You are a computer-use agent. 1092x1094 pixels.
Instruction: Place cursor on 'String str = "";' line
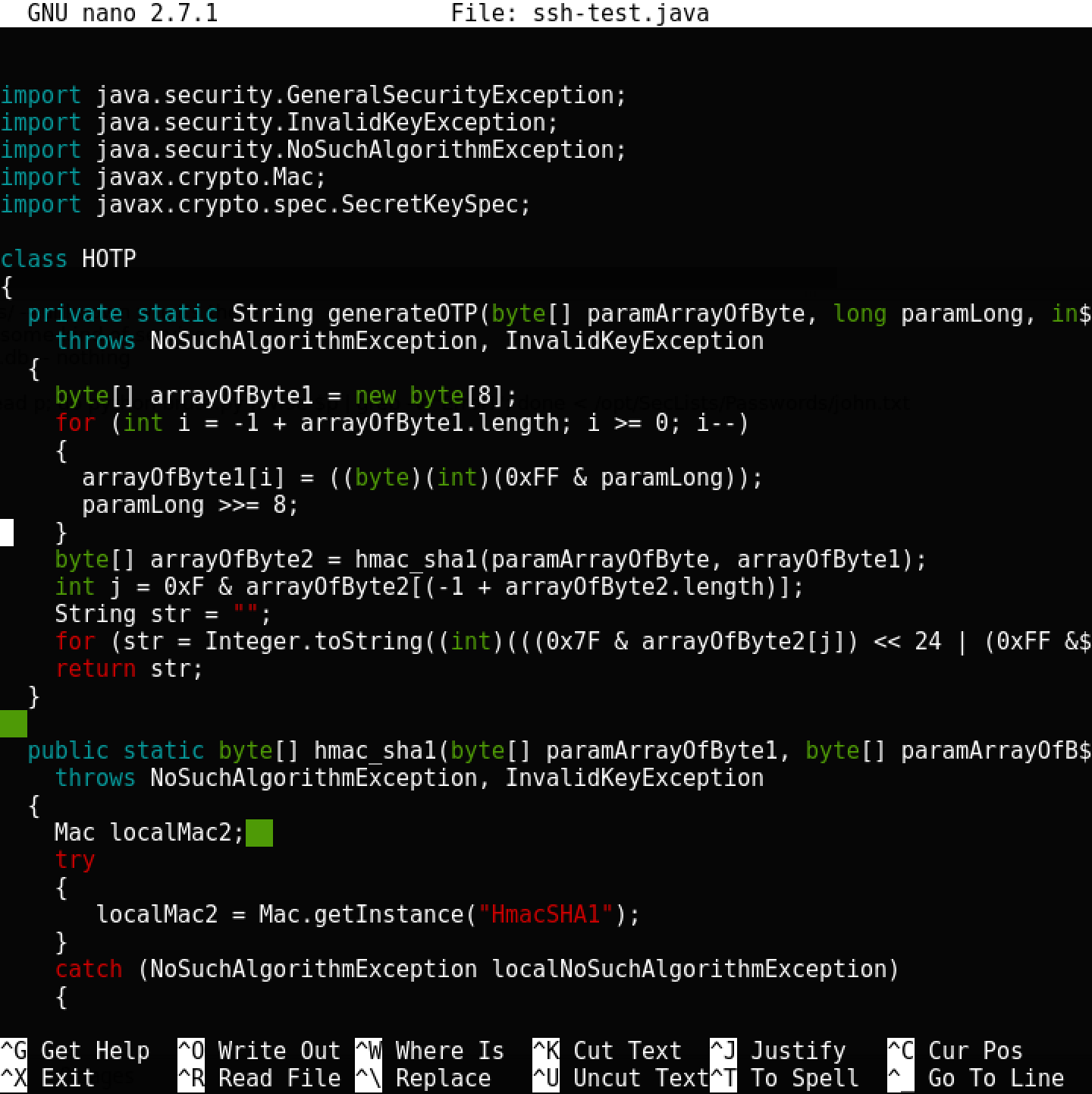pos(164,614)
